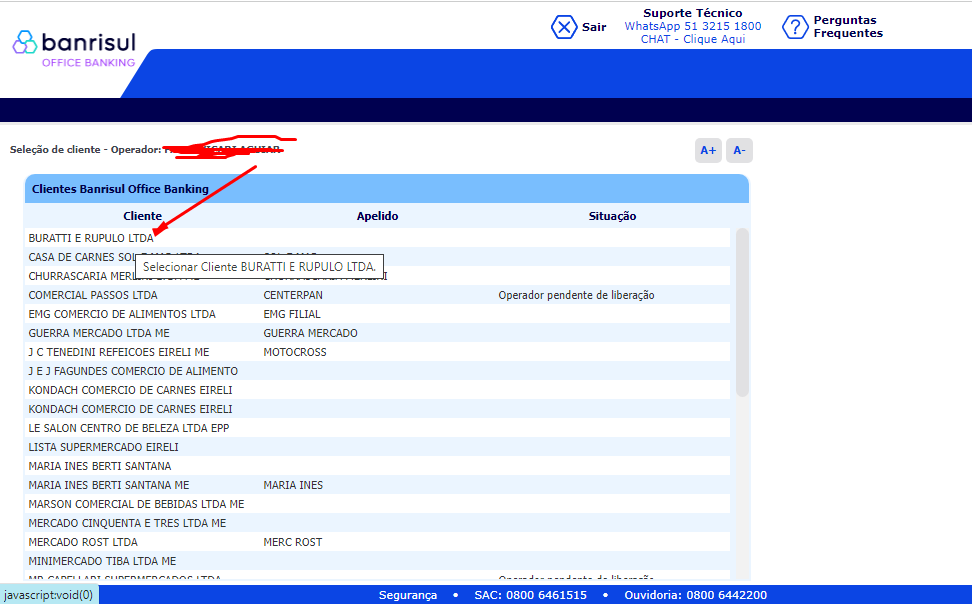Viewport: 972px width, 604px height.
Task: Decrease font size with A- button
Action: point(739,151)
